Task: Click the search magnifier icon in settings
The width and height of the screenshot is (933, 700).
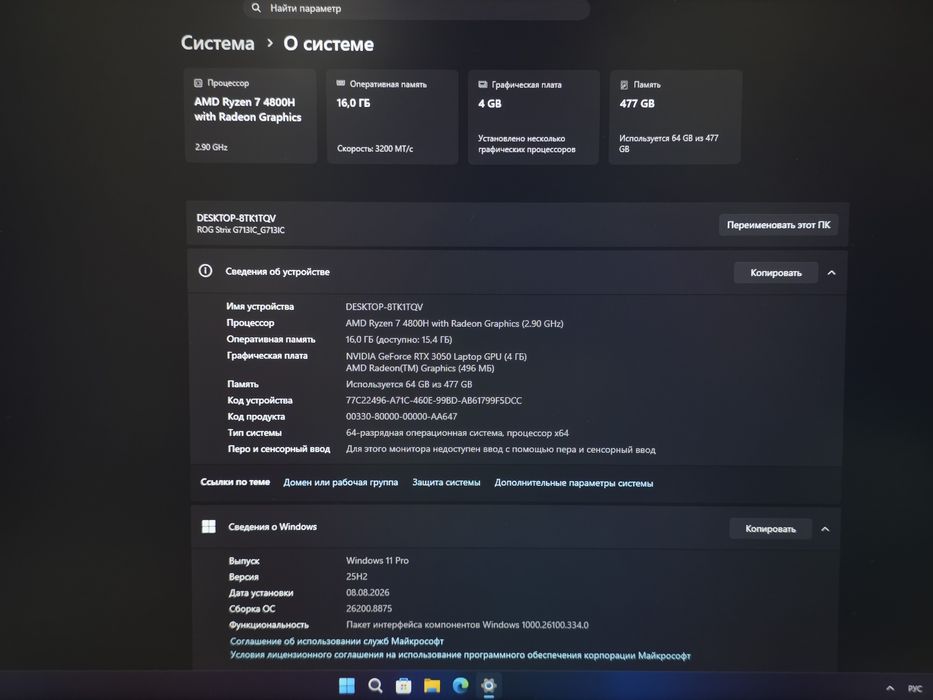Action: coord(256,8)
